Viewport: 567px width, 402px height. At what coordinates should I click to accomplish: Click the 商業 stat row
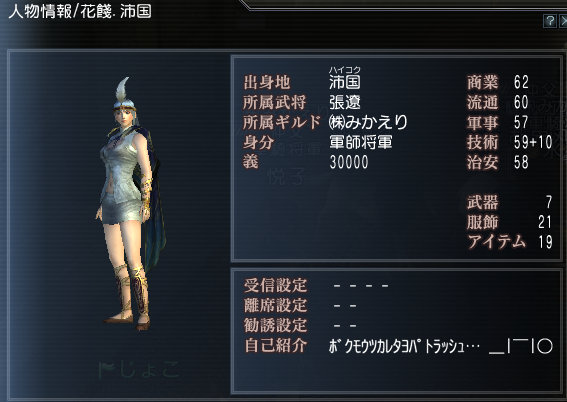pyautogui.click(x=498, y=82)
